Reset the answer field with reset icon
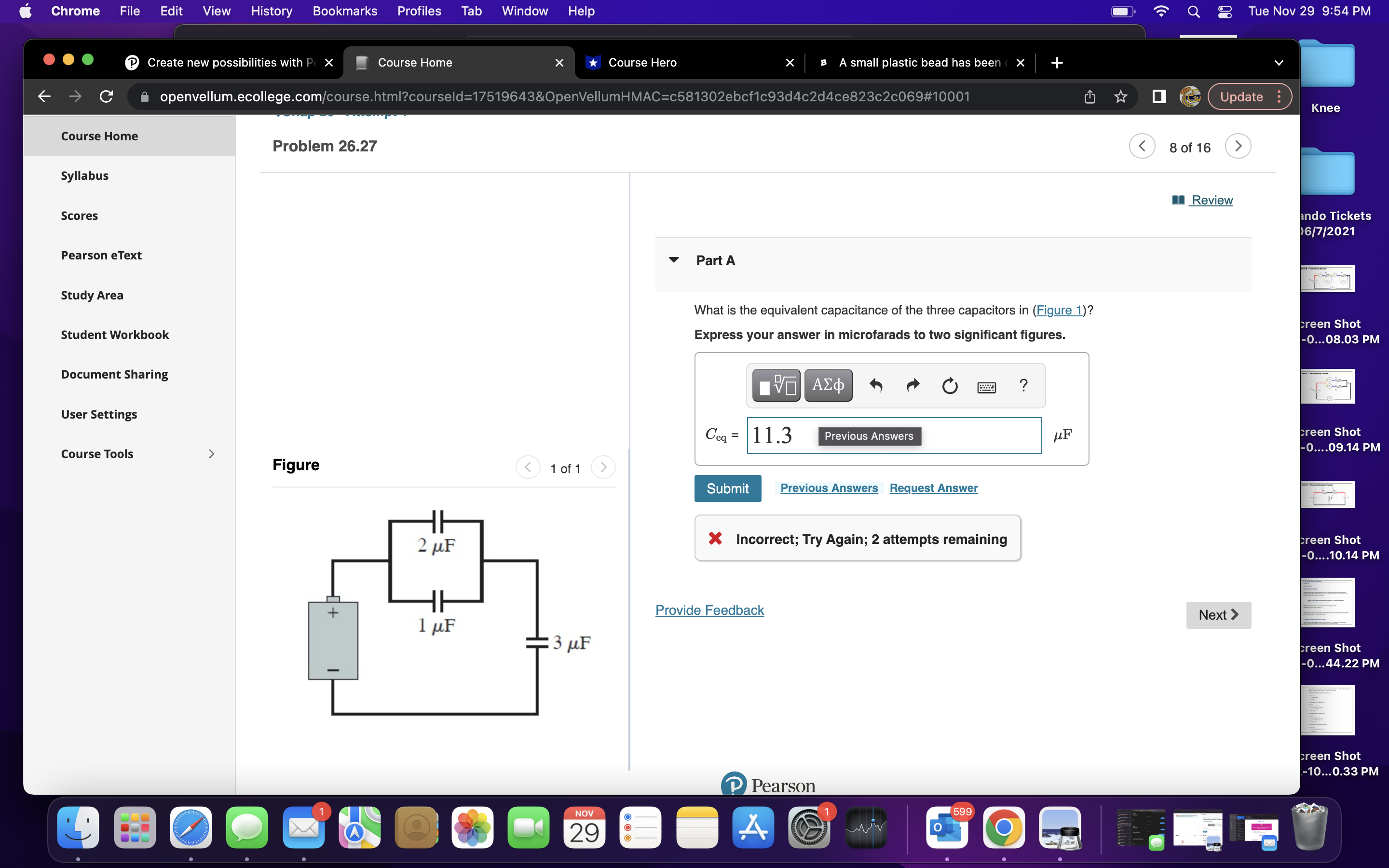 tap(949, 385)
